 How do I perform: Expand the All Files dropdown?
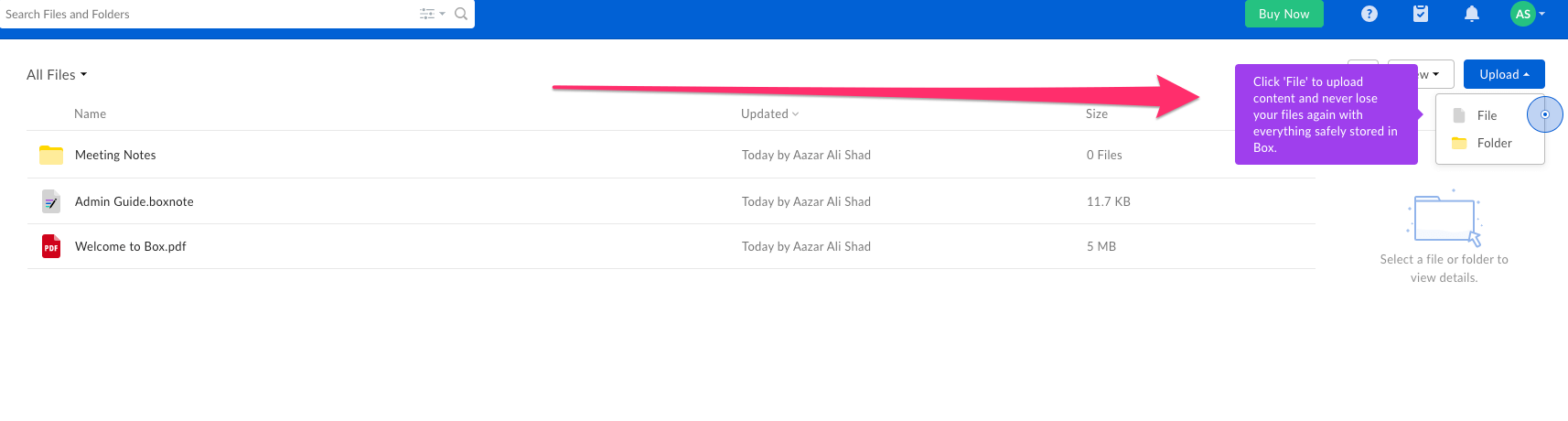tap(57, 75)
